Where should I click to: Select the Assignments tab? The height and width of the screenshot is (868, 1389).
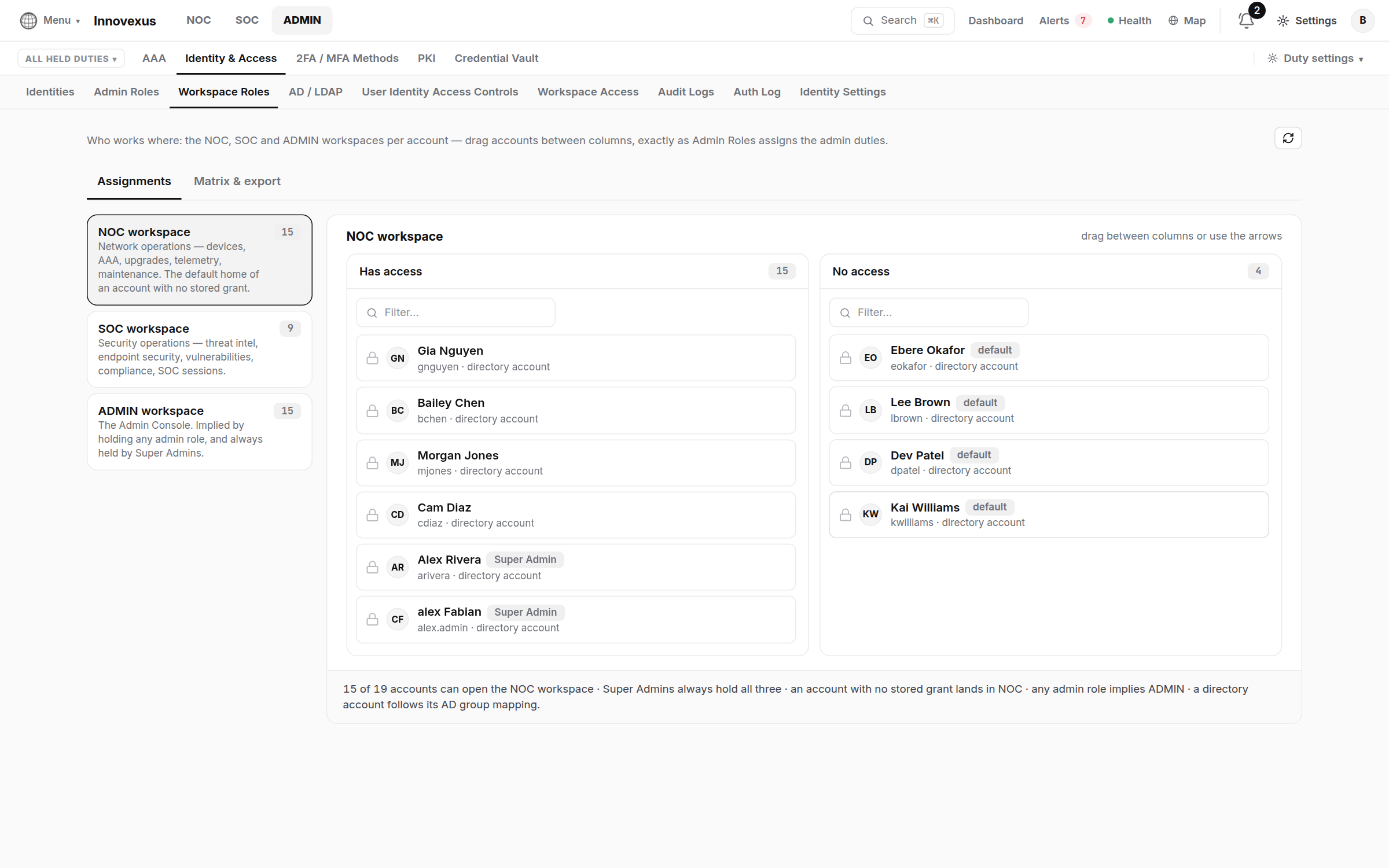point(134,181)
